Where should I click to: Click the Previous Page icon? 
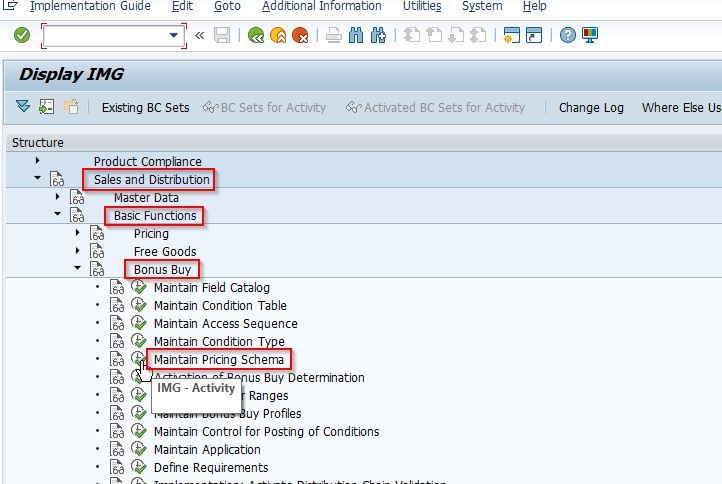click(x=434, y=35)
